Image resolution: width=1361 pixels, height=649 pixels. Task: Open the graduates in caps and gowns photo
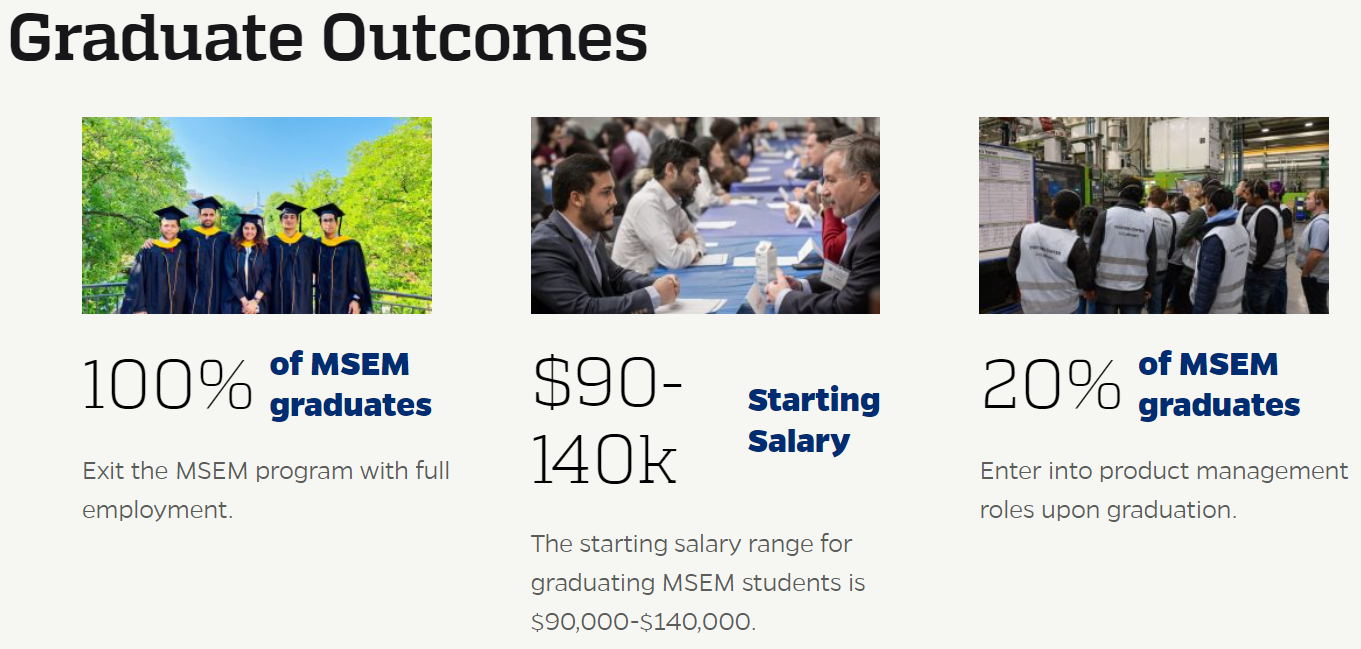click(257, 215)
